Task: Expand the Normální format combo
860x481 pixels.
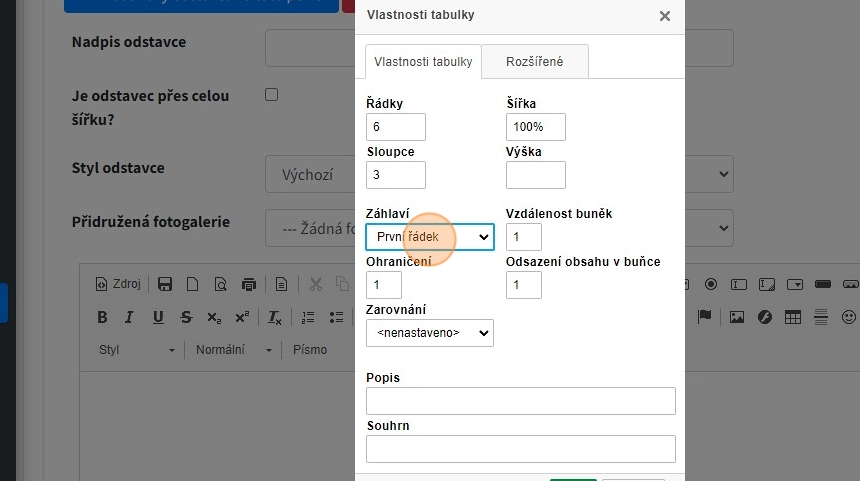Action: [x=234, y=350]
